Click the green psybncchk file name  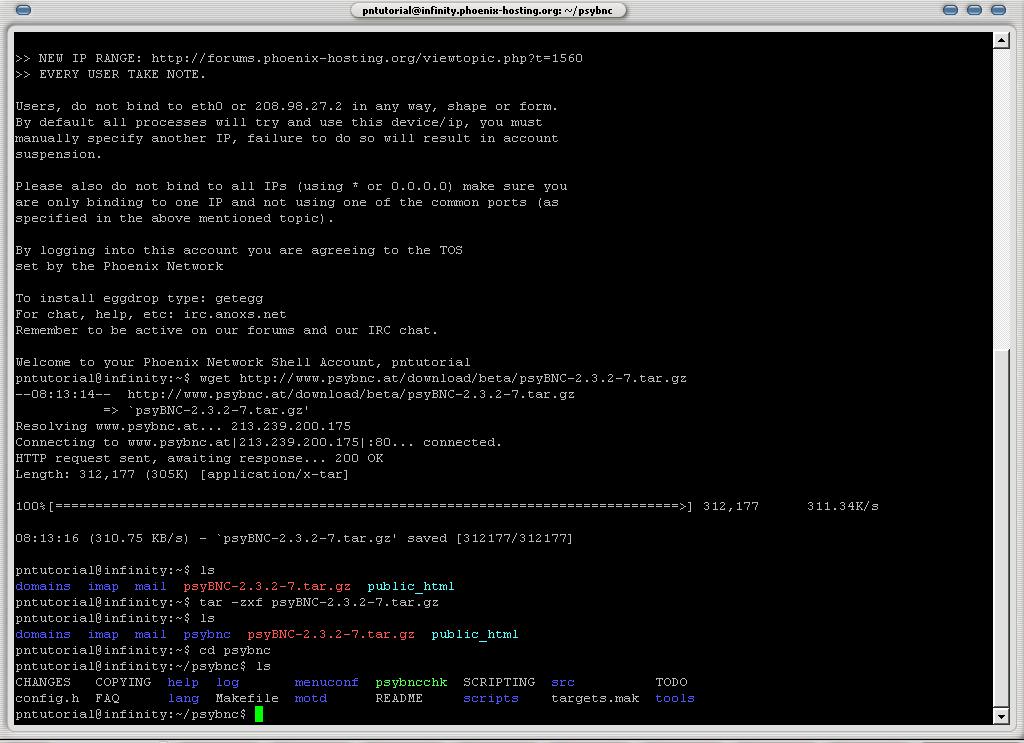pyautogui.click(x=411, y=682)
